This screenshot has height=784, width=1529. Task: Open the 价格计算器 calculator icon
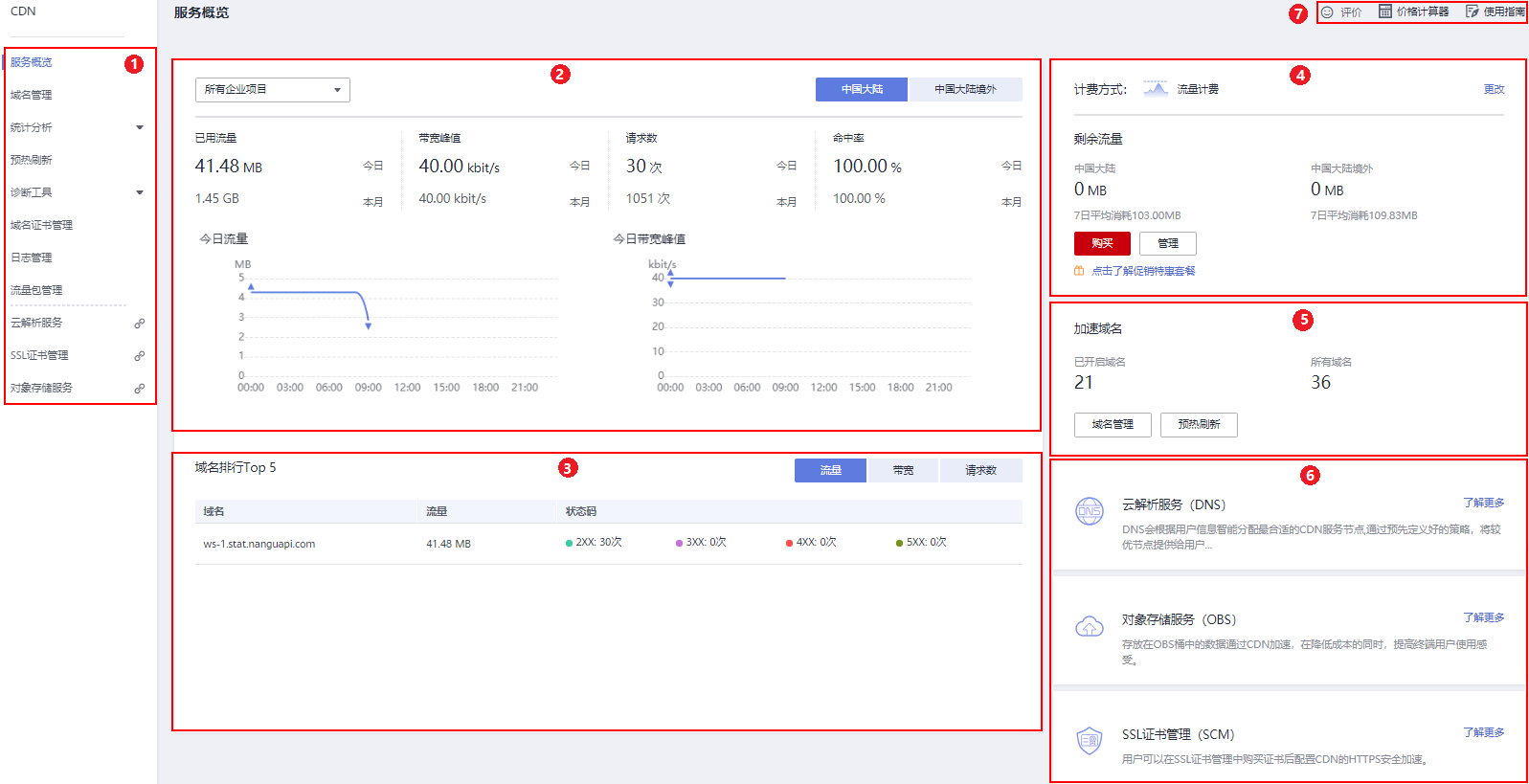click(x=1384, y=11)
